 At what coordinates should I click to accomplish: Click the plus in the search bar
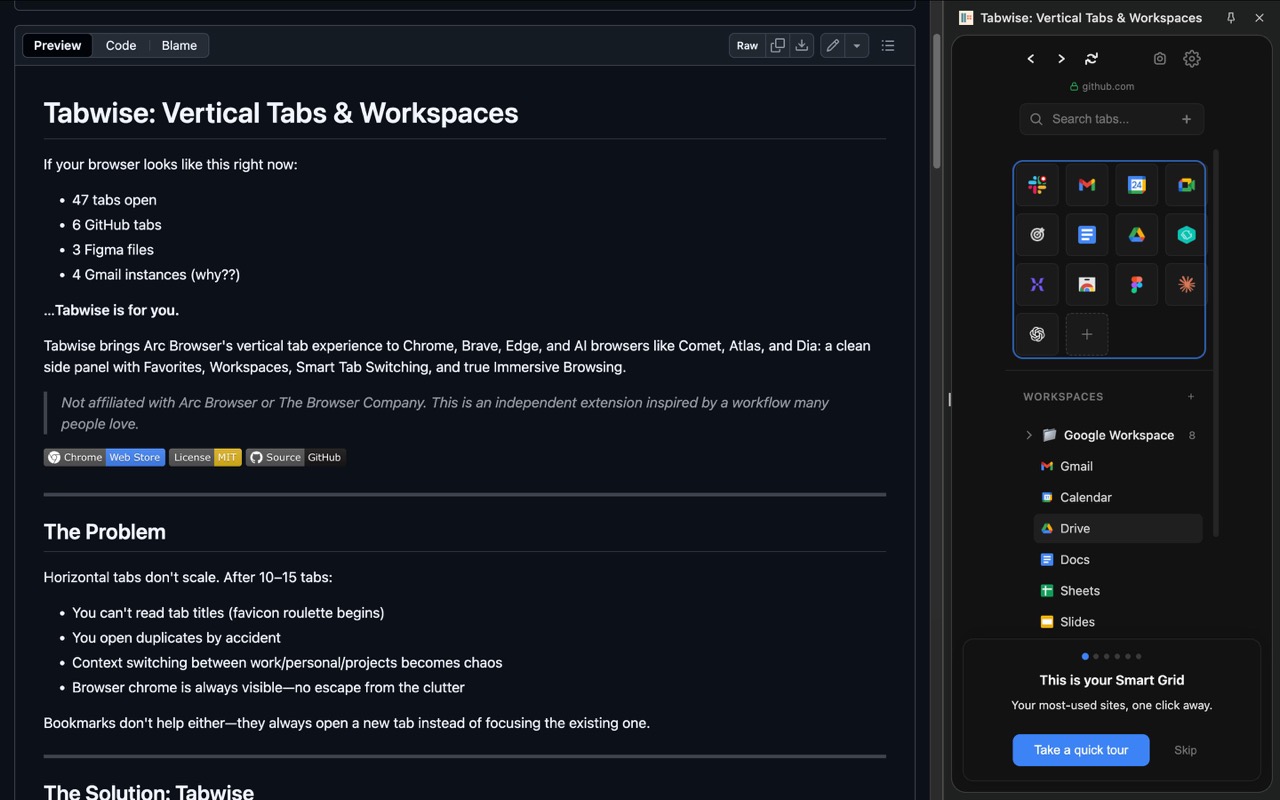1187,119
